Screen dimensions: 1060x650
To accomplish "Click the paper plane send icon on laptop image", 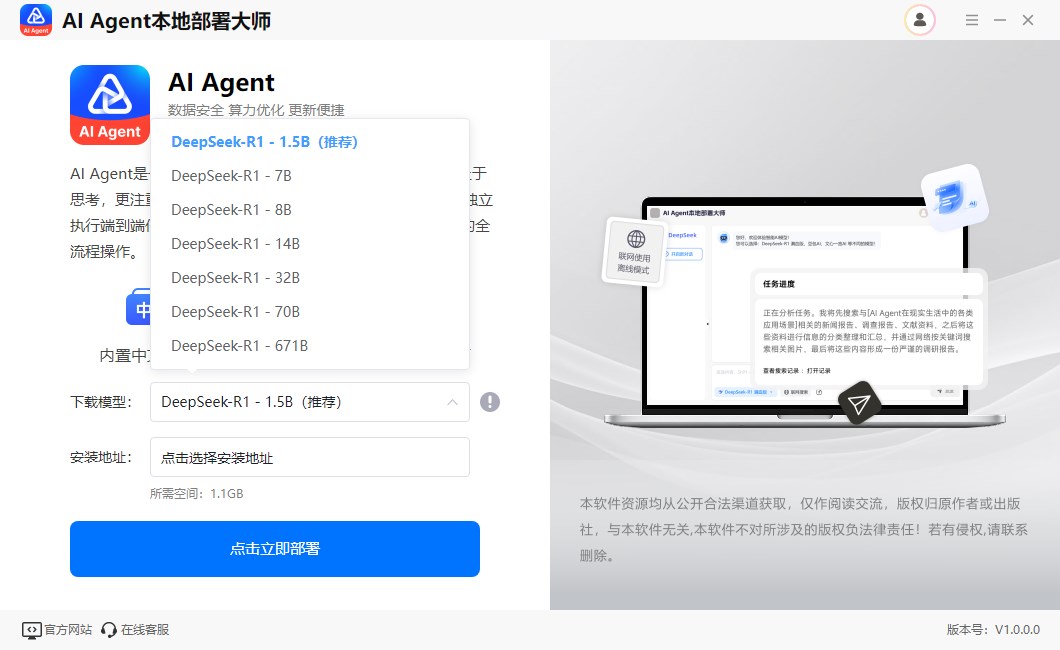I will [859, 404].
